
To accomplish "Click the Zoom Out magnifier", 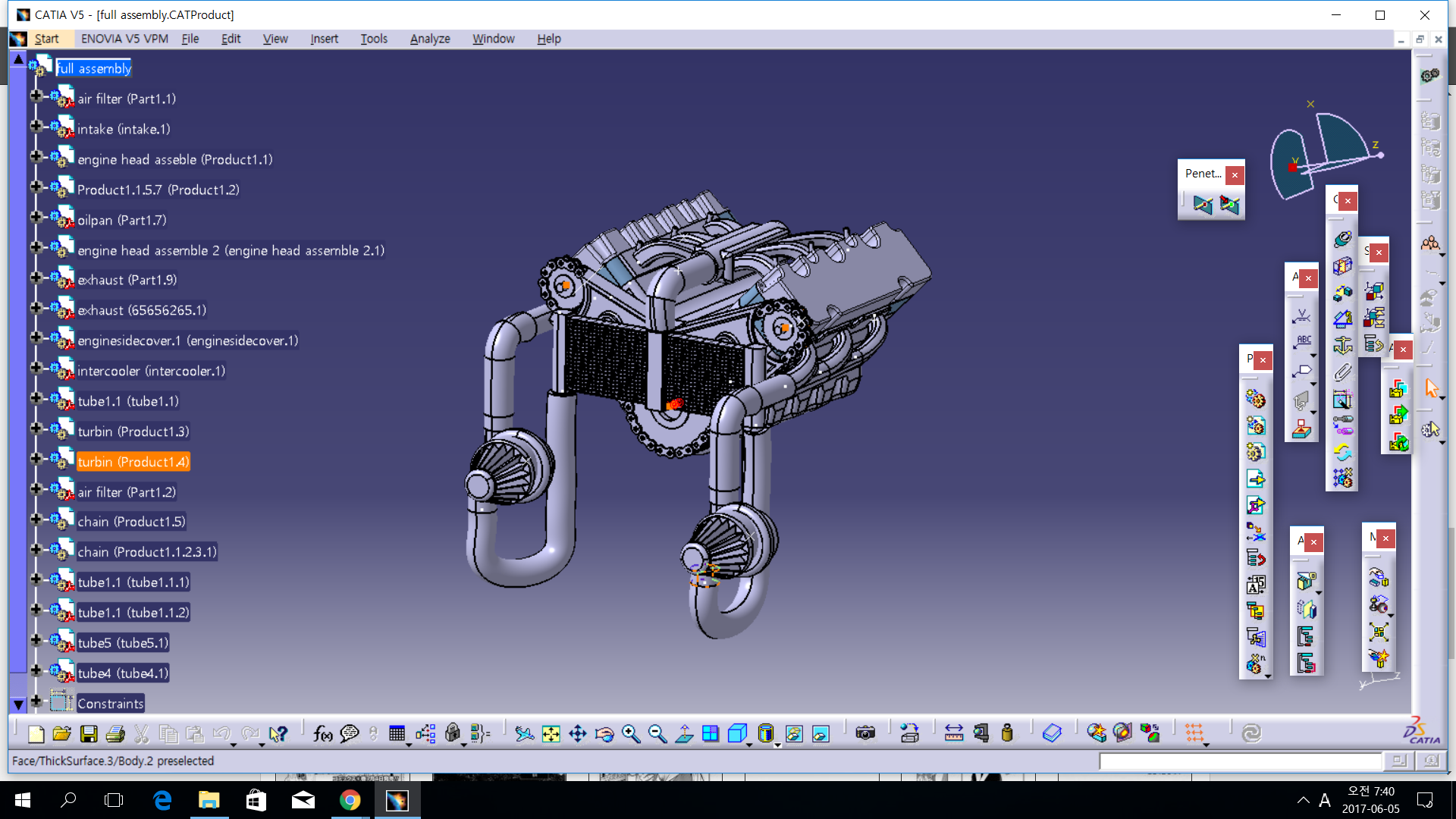I will pos(657,733).
